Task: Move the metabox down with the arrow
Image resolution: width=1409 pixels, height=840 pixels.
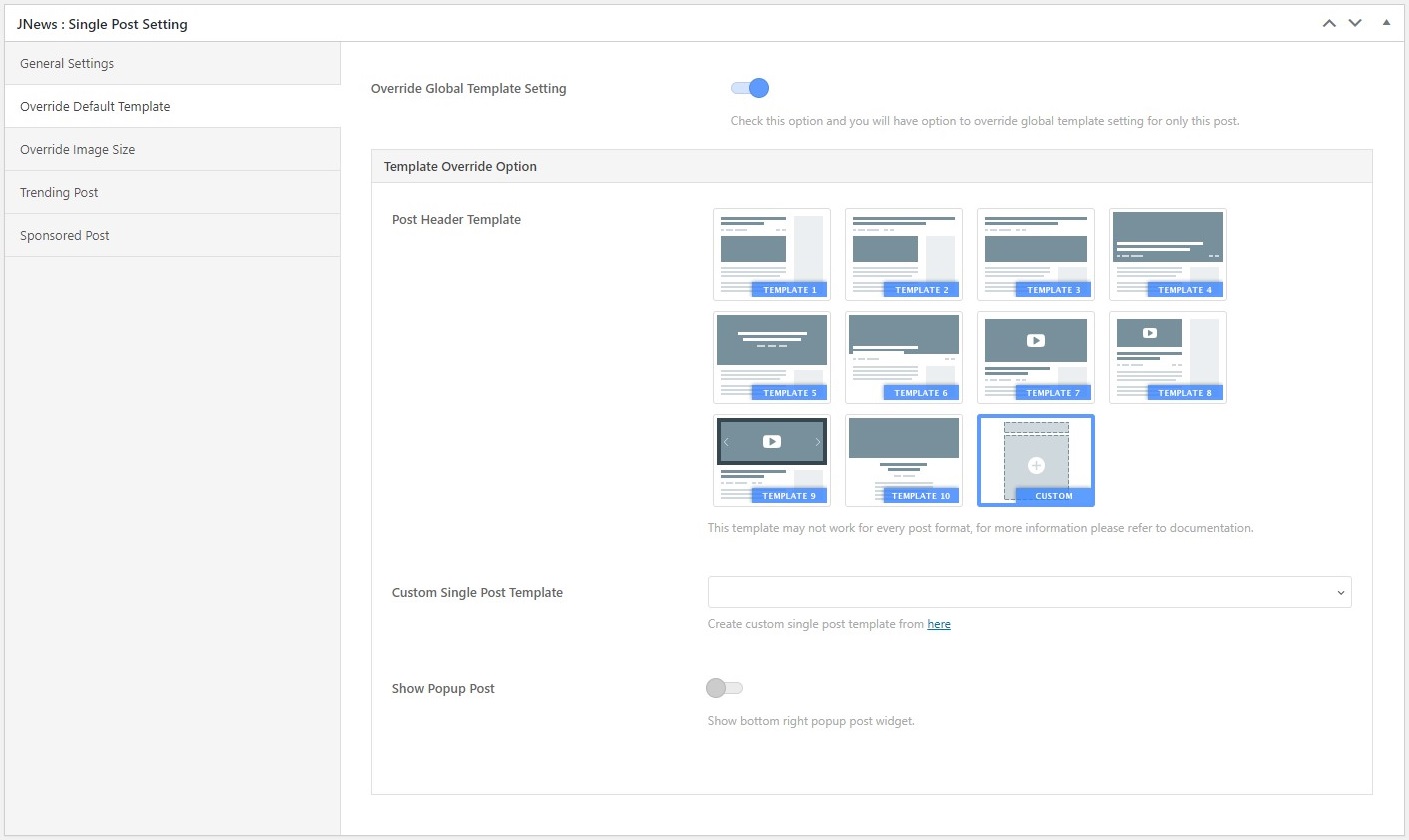Action: (x=1355, y=23)
